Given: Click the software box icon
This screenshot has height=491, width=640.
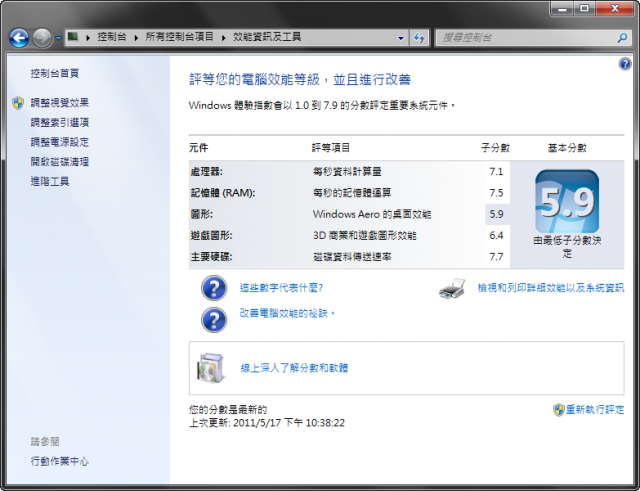Looking at the screenshot, I should (x=211, y=368).
